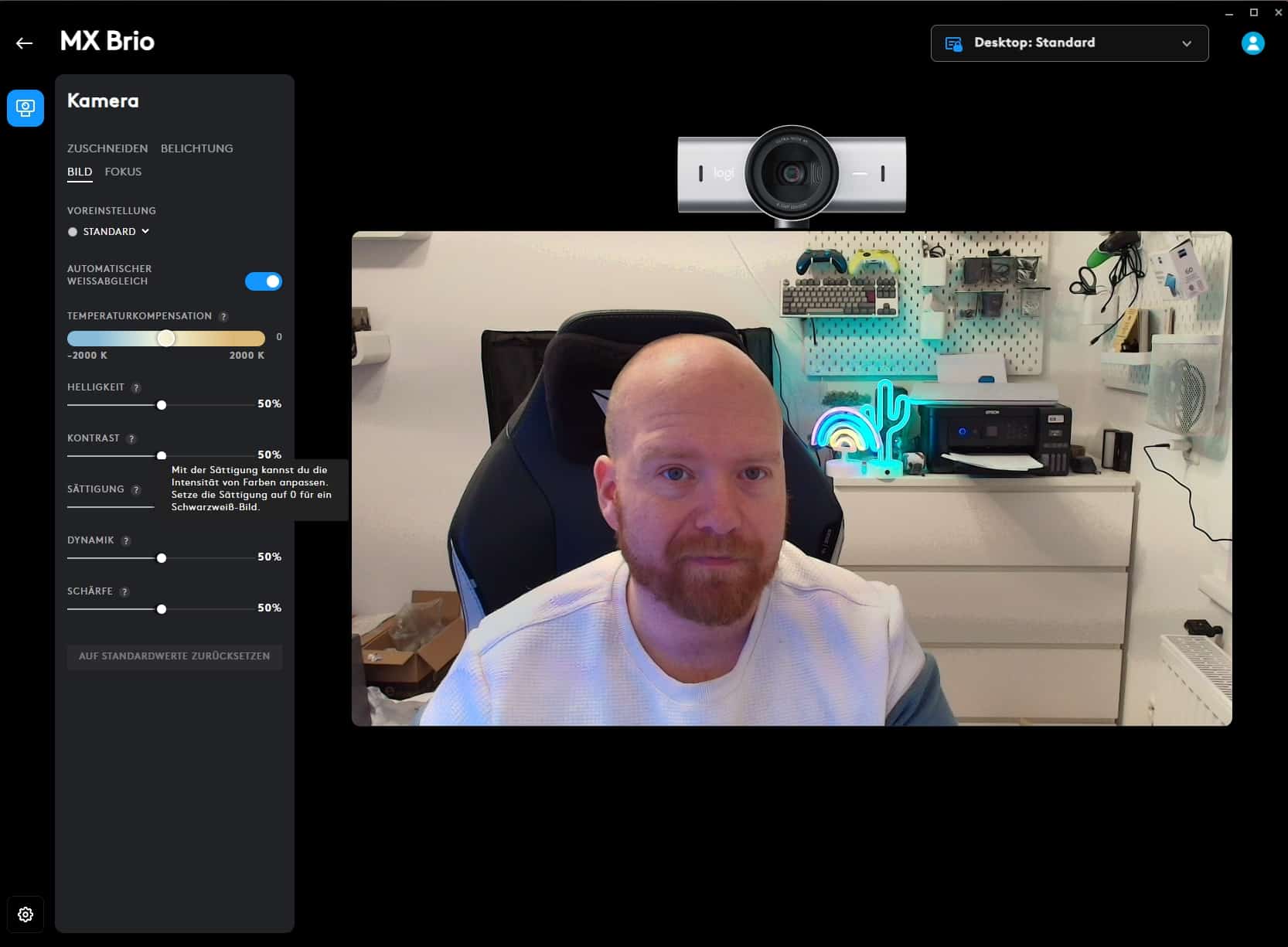Open the camera settings sidebar icon

click(26, 107)
